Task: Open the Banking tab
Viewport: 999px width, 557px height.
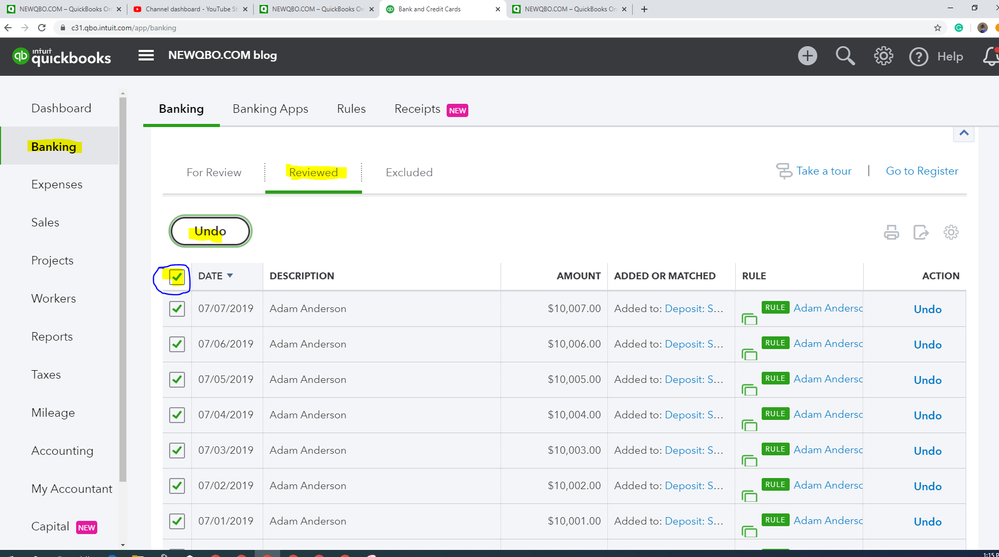Action: tap(181, 109)
